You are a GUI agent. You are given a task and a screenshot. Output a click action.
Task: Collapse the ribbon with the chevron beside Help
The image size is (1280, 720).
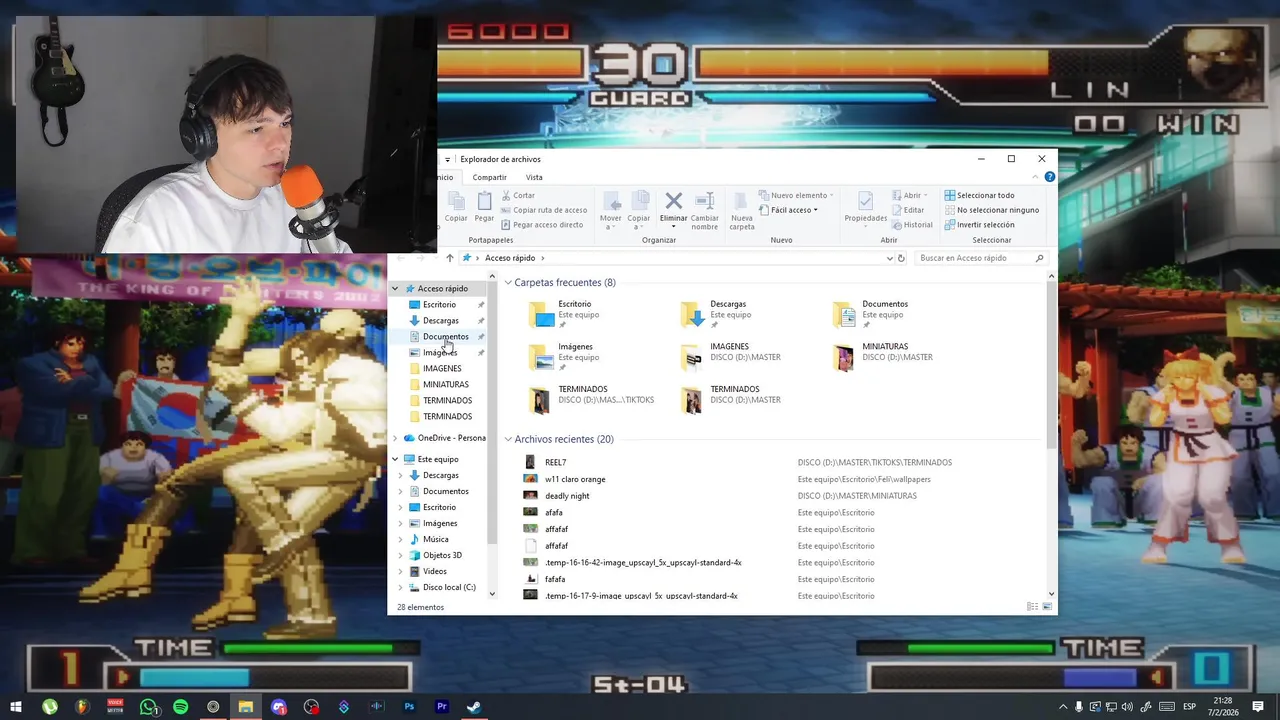(1037, 177)
